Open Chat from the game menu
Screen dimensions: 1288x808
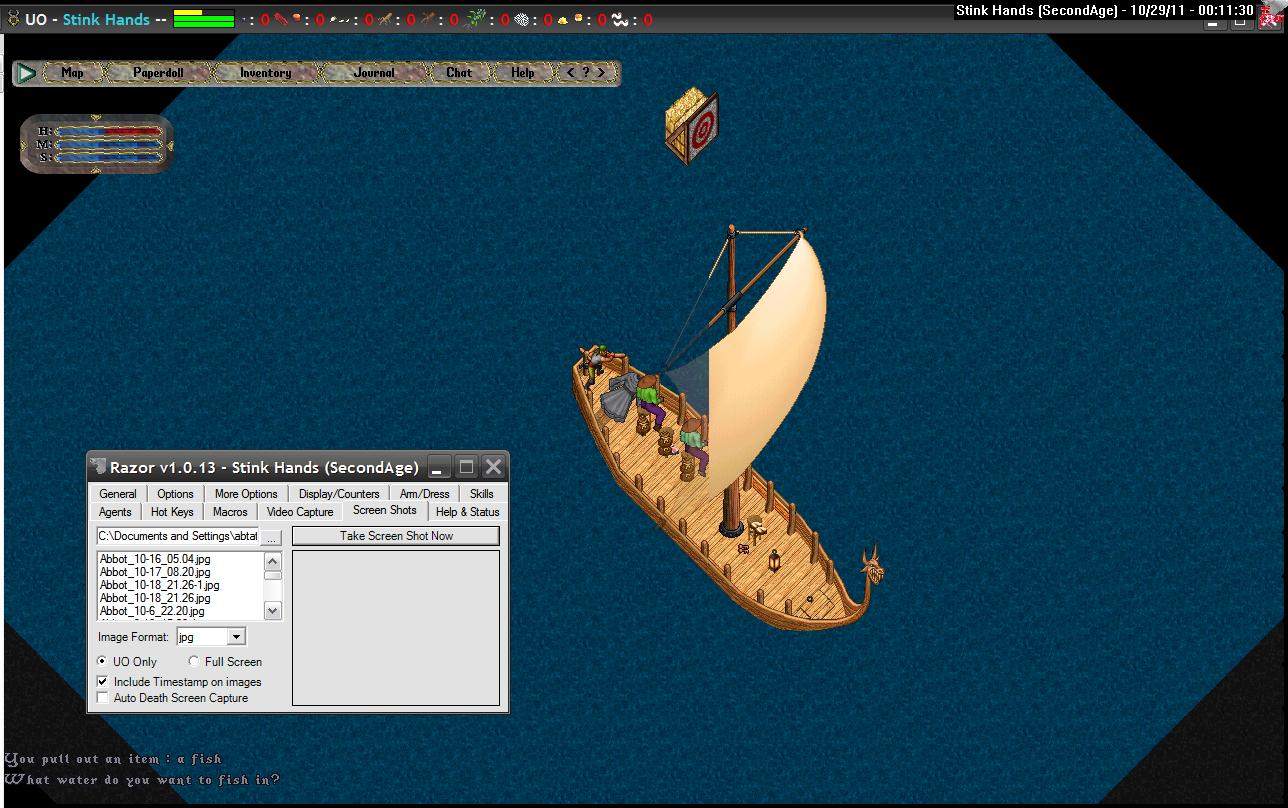coord(459,72)
